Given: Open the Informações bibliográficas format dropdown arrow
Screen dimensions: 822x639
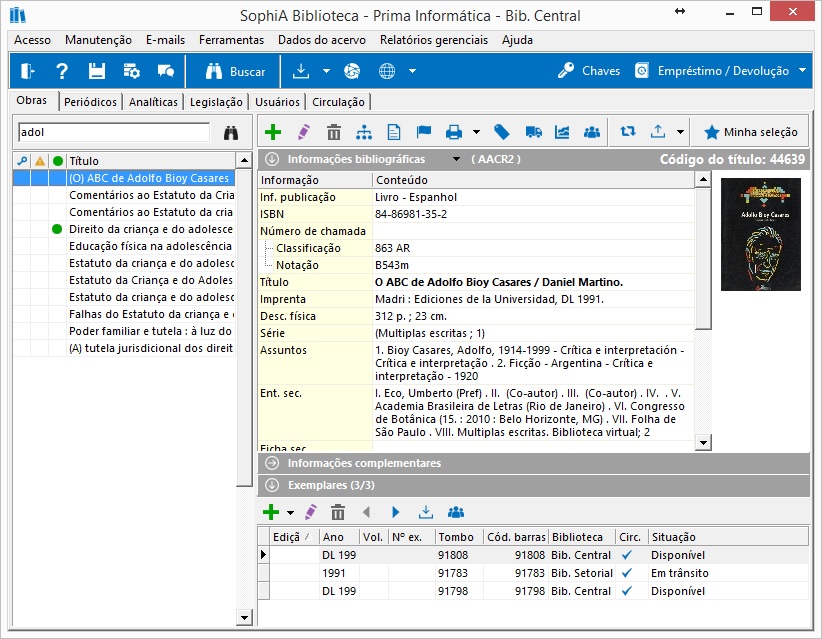Looking at the screenshot, I should click(456, 159).
